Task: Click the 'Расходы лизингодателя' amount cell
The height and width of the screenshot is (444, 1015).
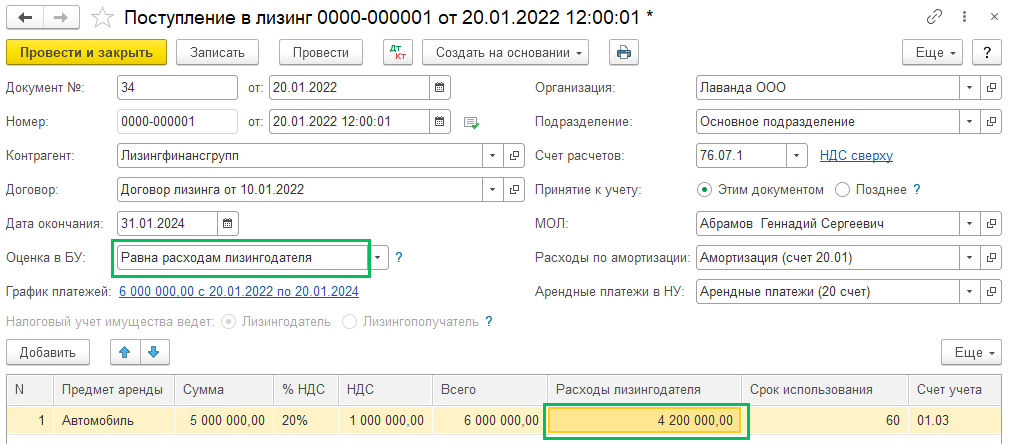Action: [645, 420]
